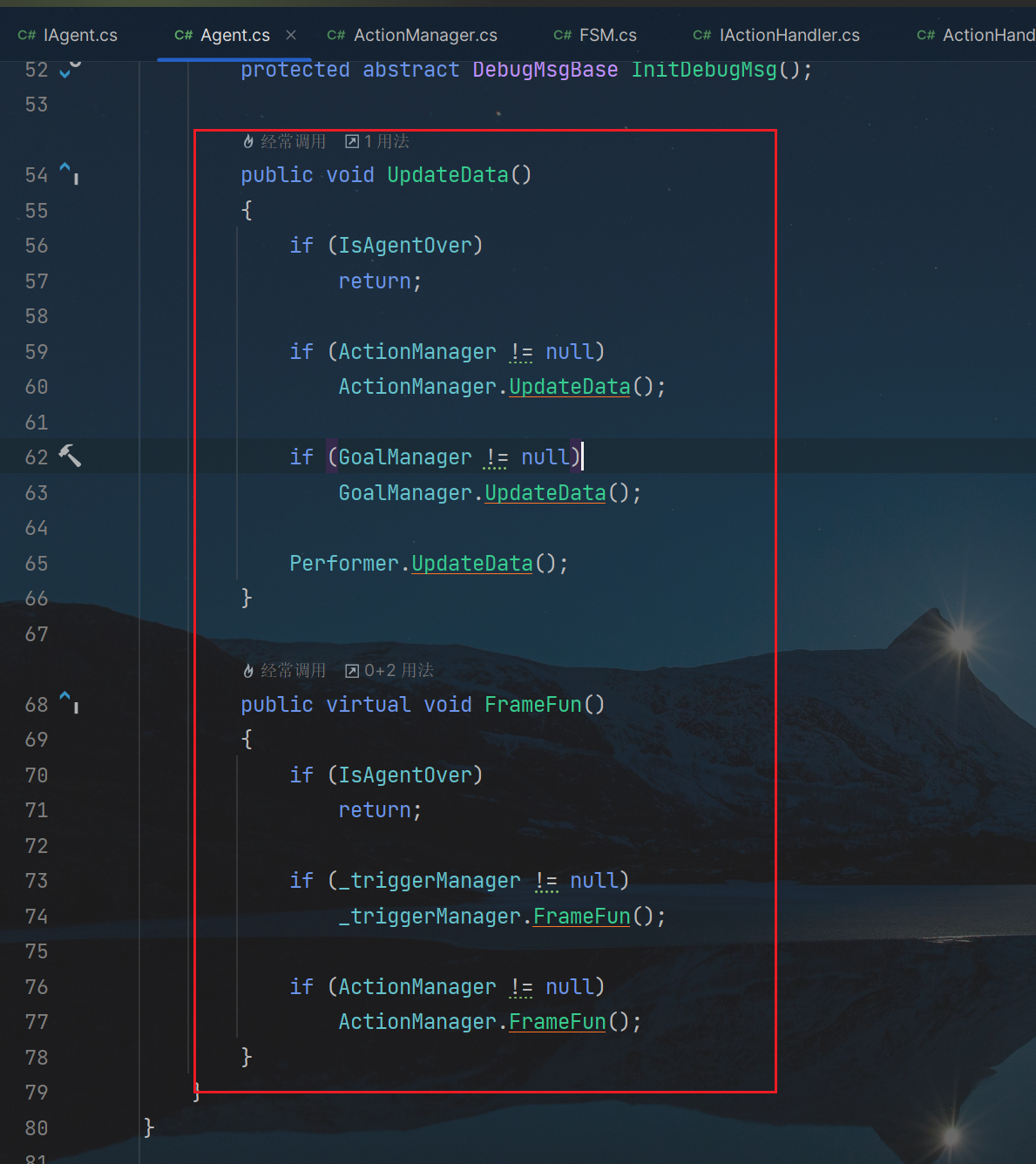The width and height of the screenshot is (1036, 1164).
Task: Open the IActionHandler.cs tab
Action: [x=776, y=35]
